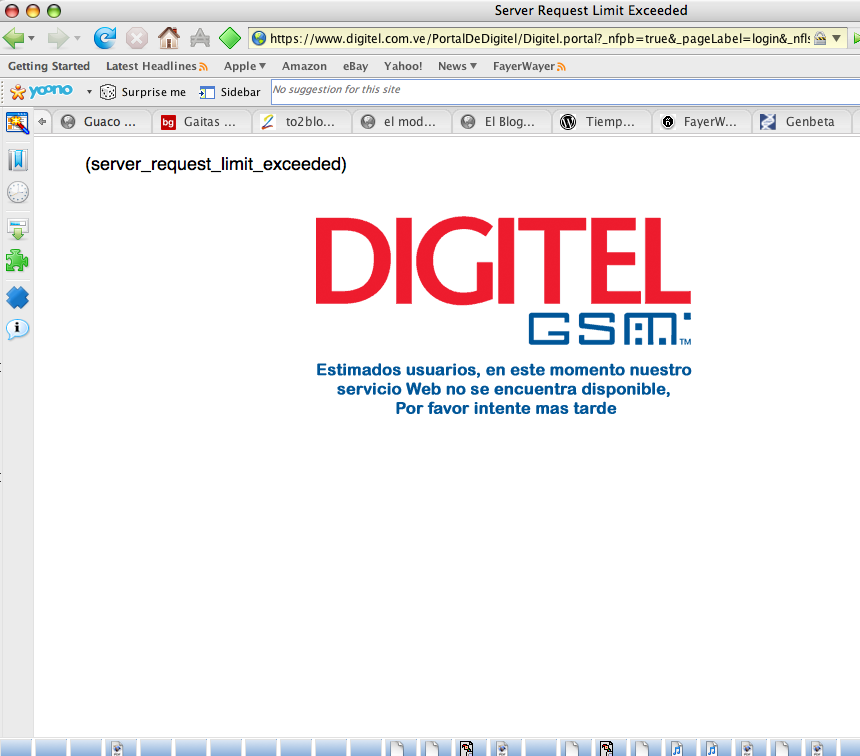Expand the News bookmarks folder

pos(457,66)
